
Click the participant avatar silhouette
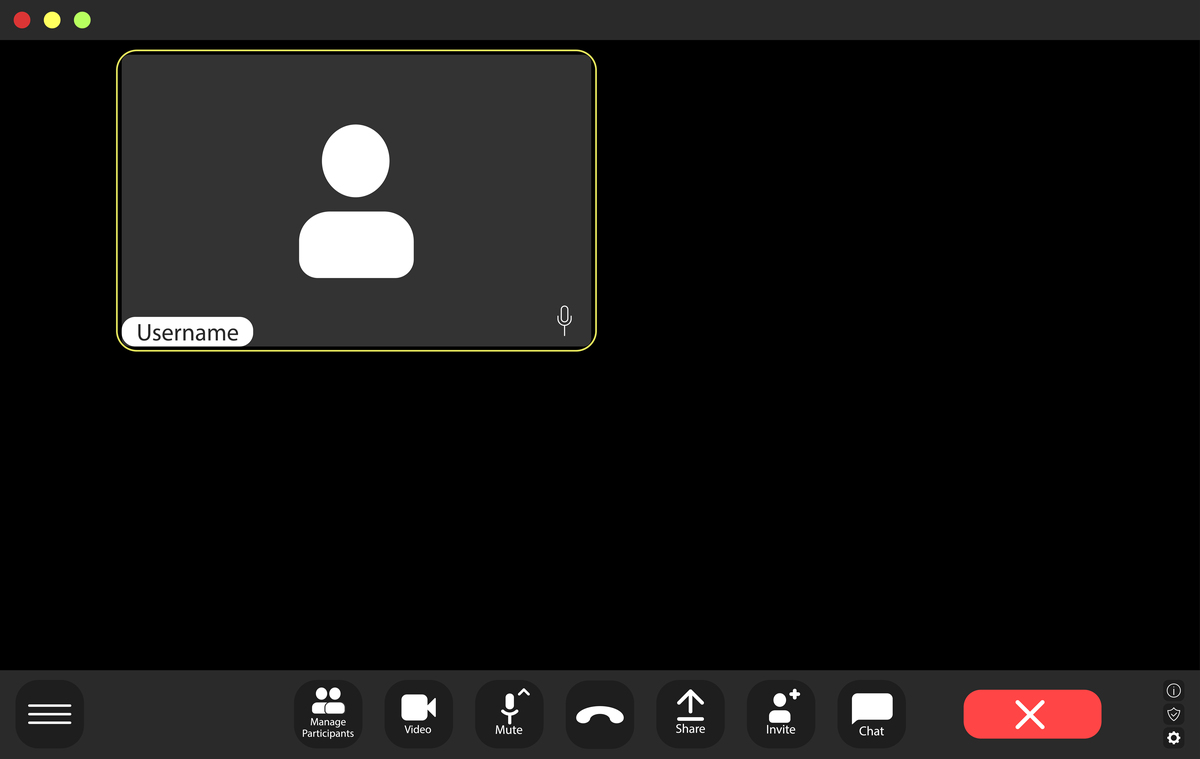[356, 202]
